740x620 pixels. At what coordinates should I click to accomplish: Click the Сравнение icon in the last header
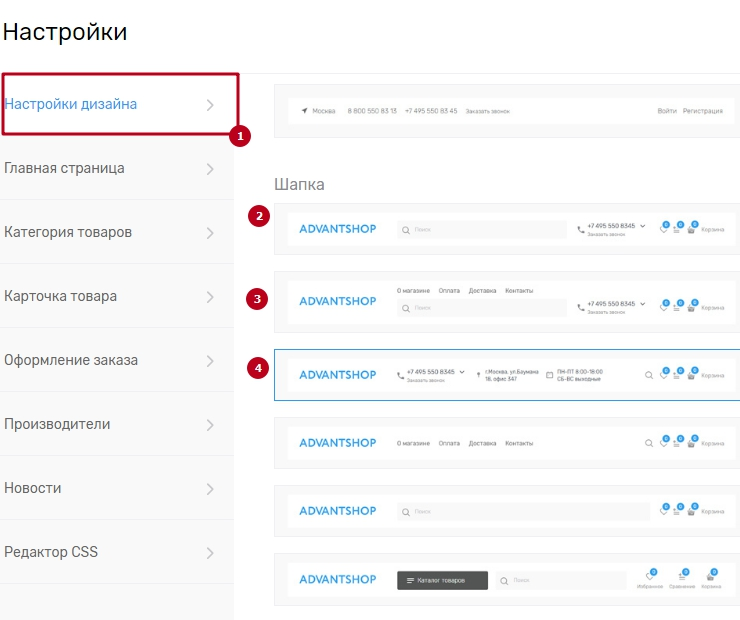(x=681, y=577)
